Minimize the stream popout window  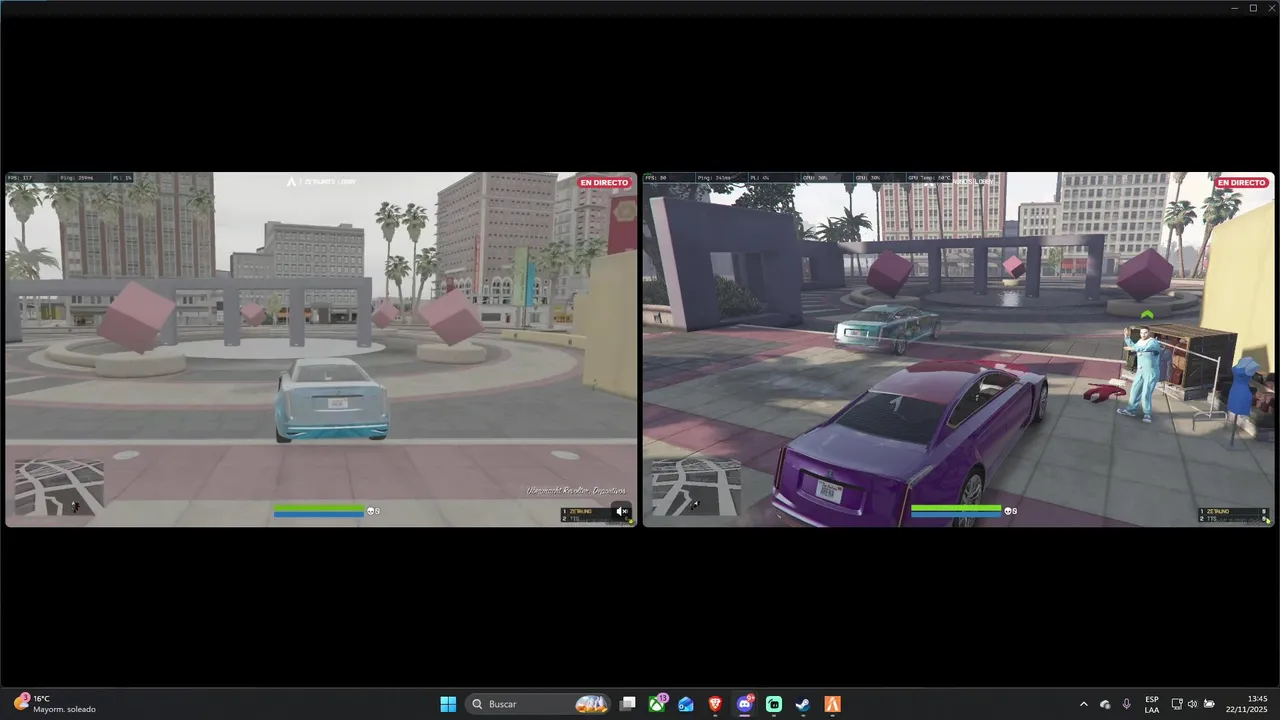point(1235,8)
